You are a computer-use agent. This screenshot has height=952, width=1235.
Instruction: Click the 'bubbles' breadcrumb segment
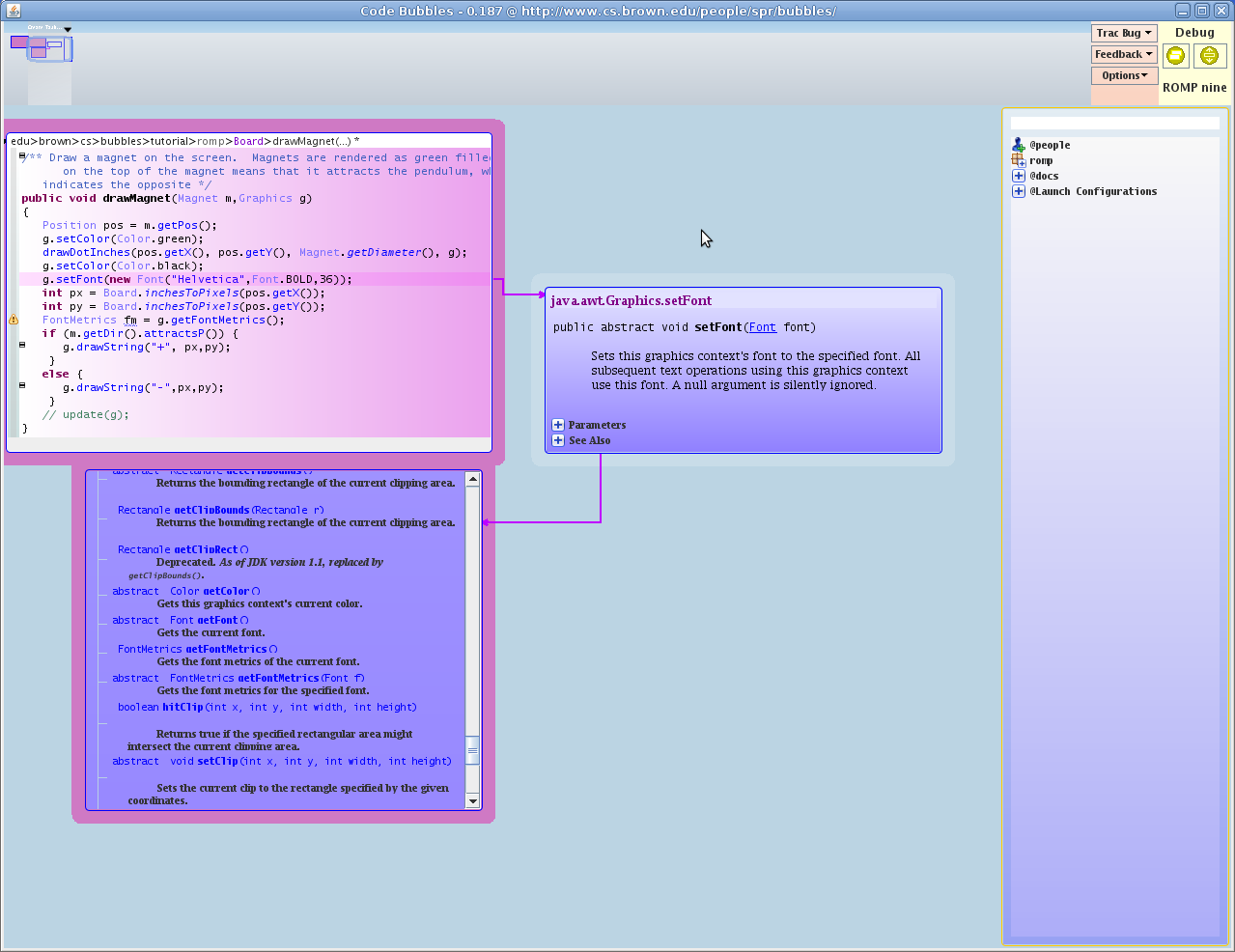point(121,141)
